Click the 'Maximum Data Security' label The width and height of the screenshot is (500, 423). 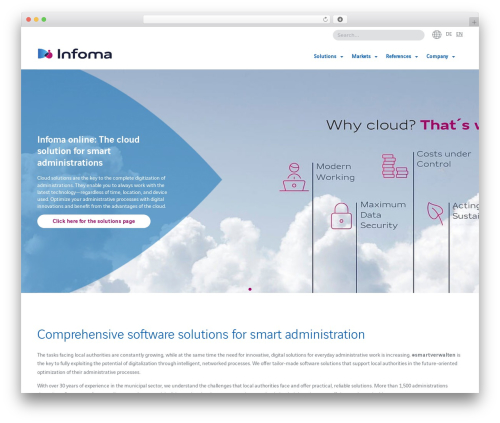pos(383,215)
